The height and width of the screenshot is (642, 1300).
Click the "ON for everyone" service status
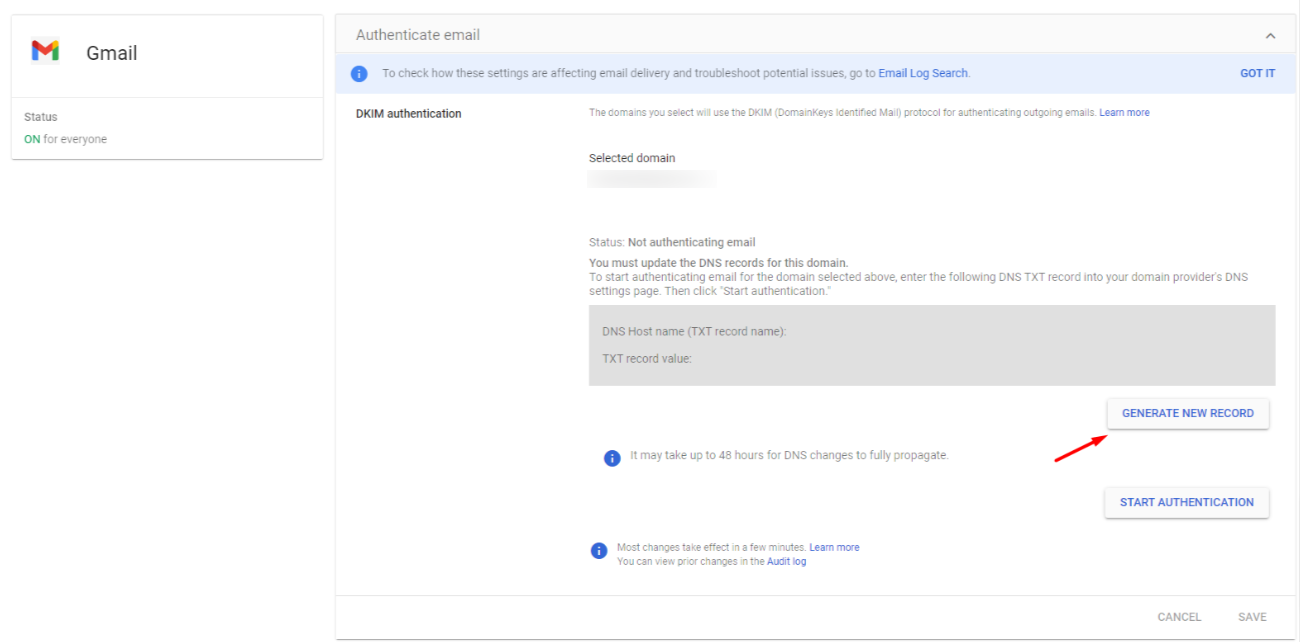pyautogui.click(x=65, y=139)
